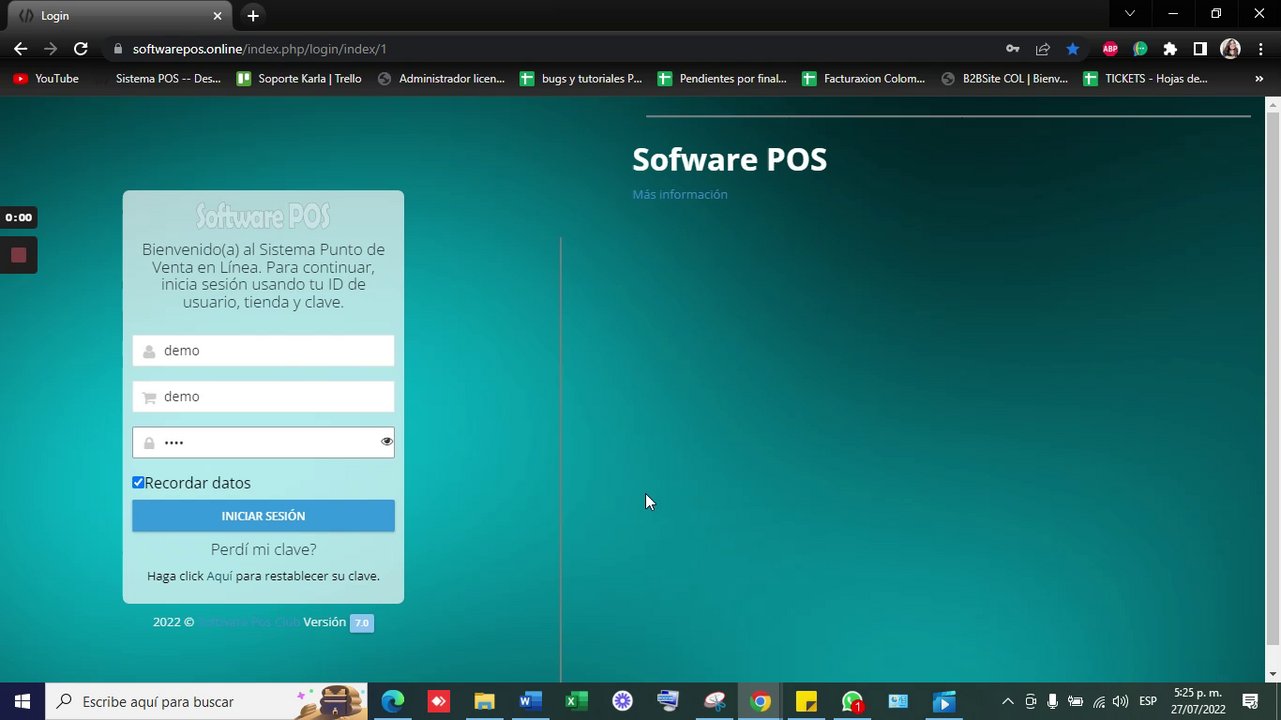Click the Aquí link to reset password
This screenshot has width=1281, height=720.
(x=219, y=576)
